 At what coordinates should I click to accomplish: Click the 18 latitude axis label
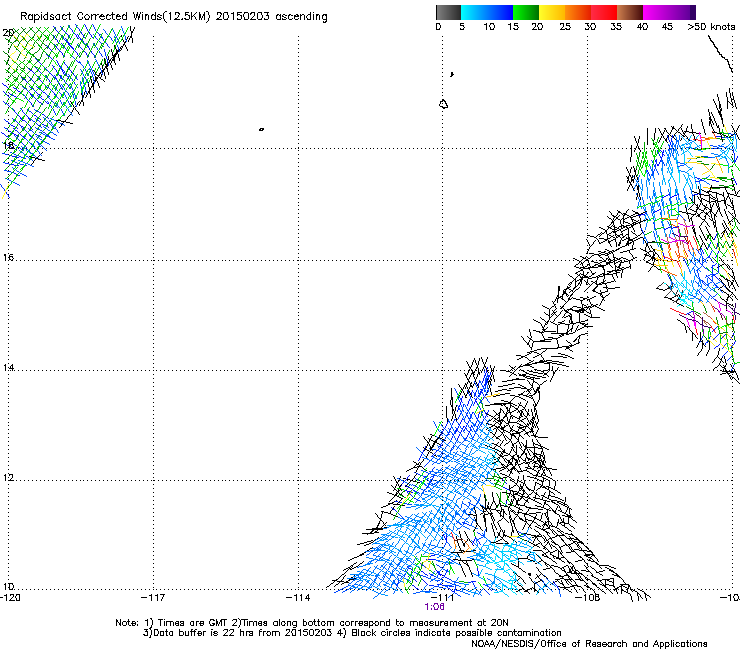point(8,145)
